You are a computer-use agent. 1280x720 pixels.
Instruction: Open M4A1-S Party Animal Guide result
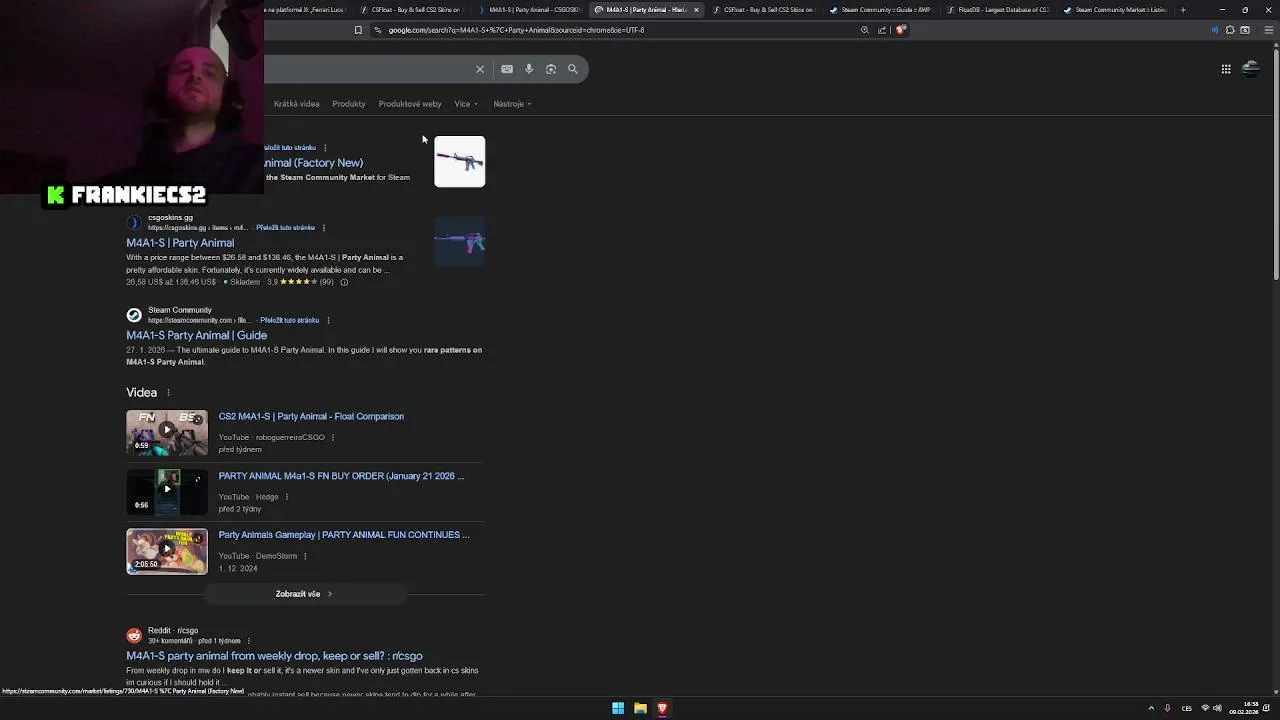(197, 336)
